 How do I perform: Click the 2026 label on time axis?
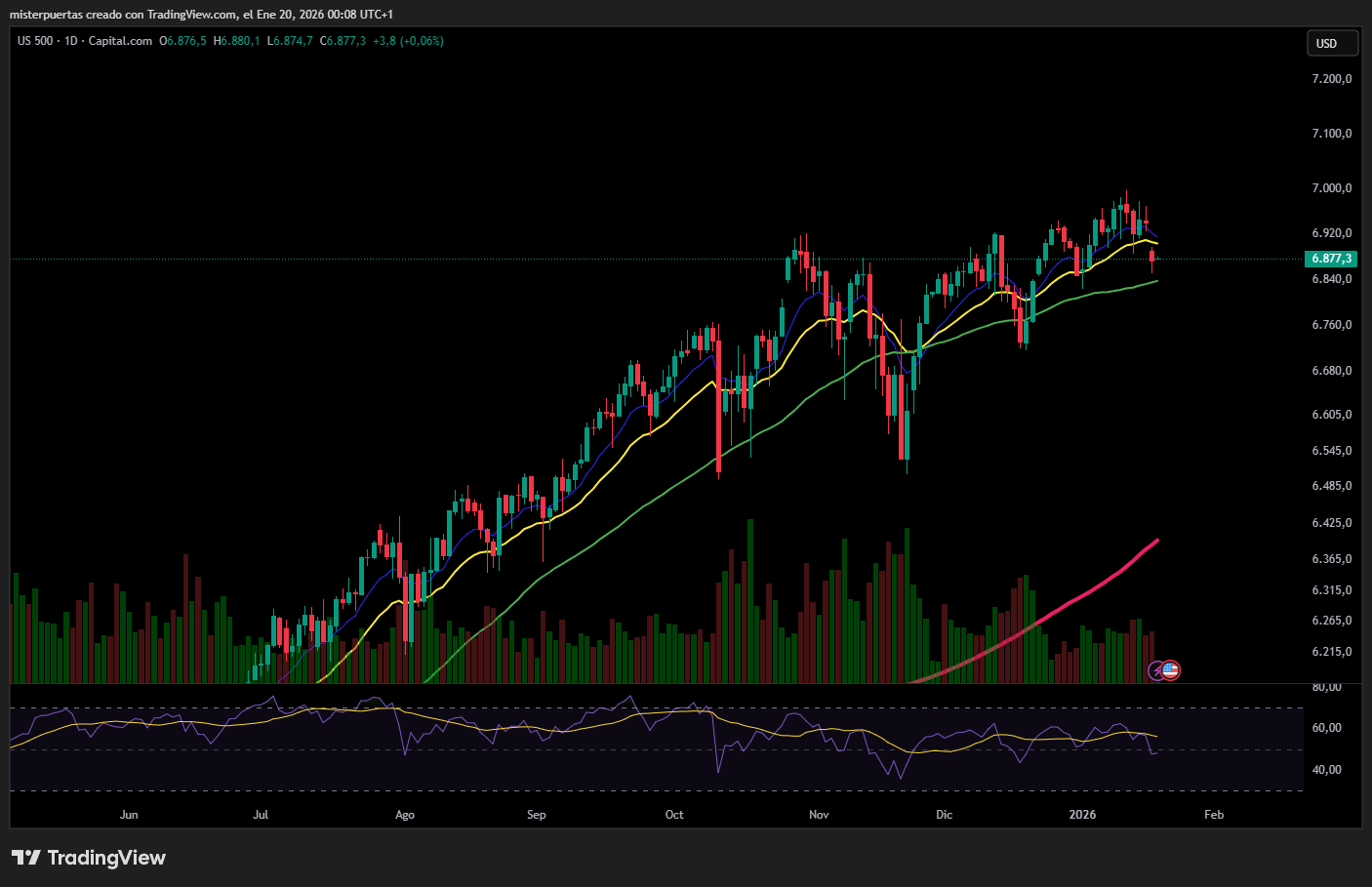tap(1082, 815)
